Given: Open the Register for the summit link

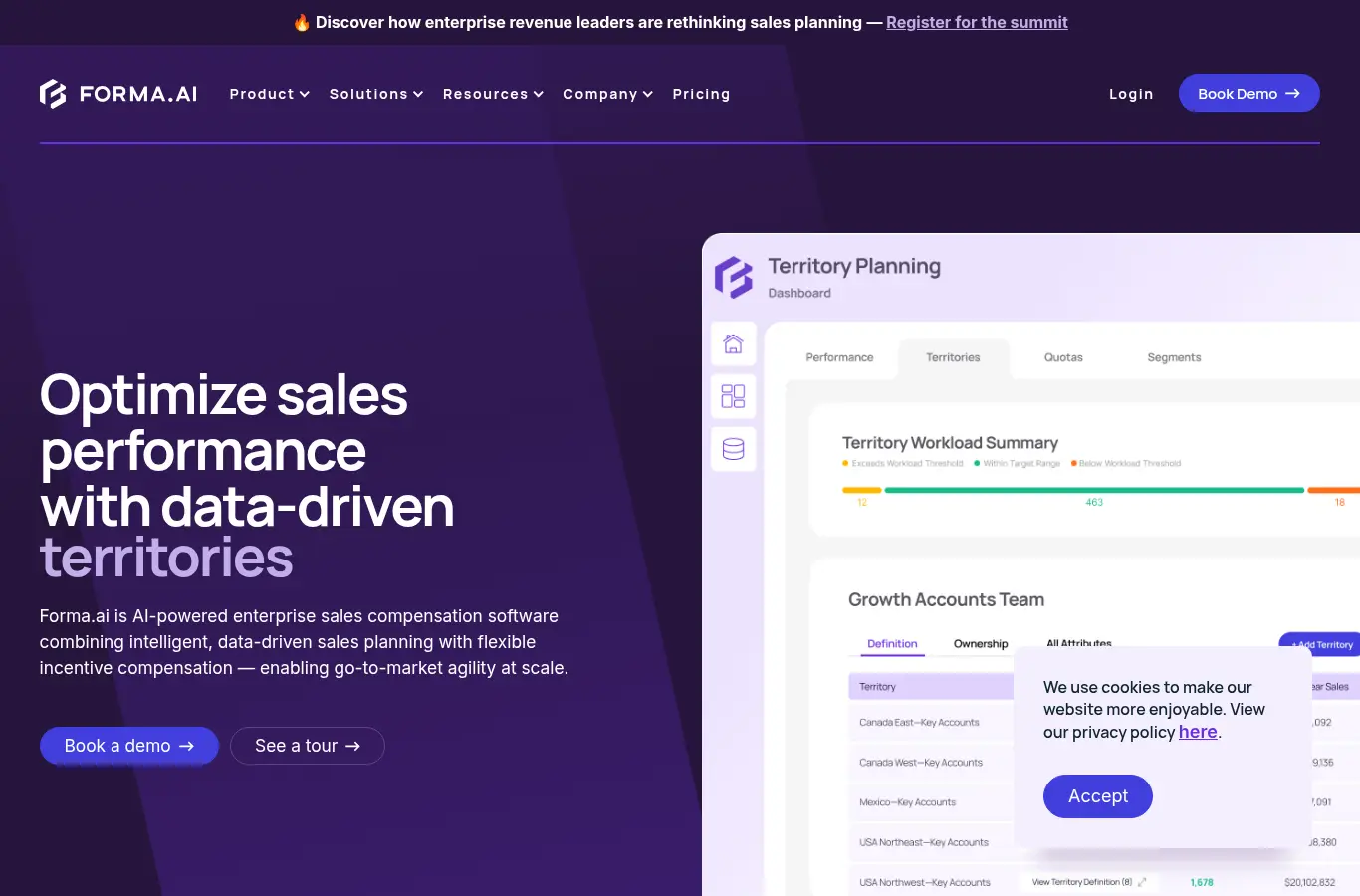Looking at the screenshot, I should (x=977, y=22).
